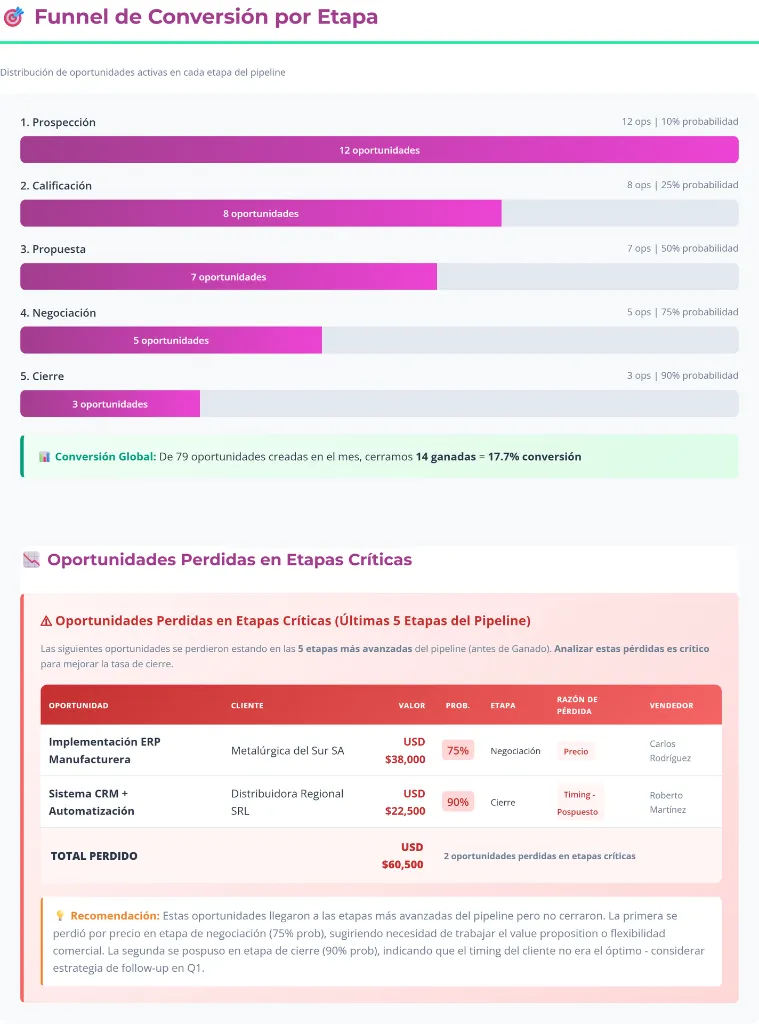Click the Negociación 5 oportunidades bar
759x1024 pixels.
click(x=171, y=340)
